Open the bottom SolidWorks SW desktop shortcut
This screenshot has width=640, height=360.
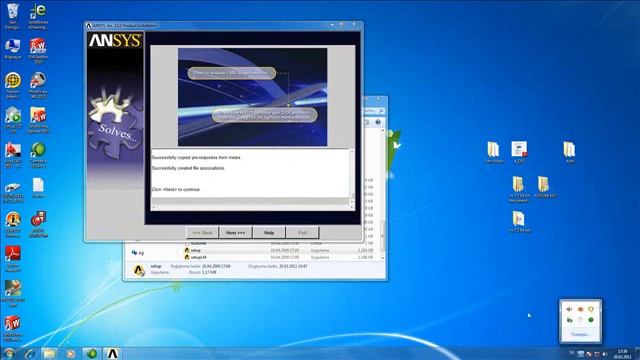click(x=13, y=328)
